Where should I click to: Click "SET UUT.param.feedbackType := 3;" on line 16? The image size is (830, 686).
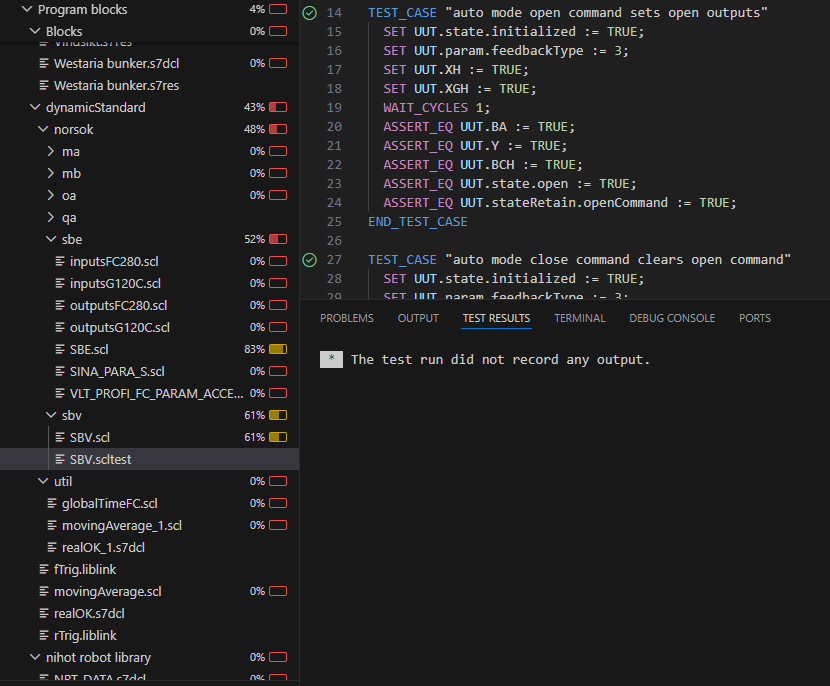pos(506,51)
